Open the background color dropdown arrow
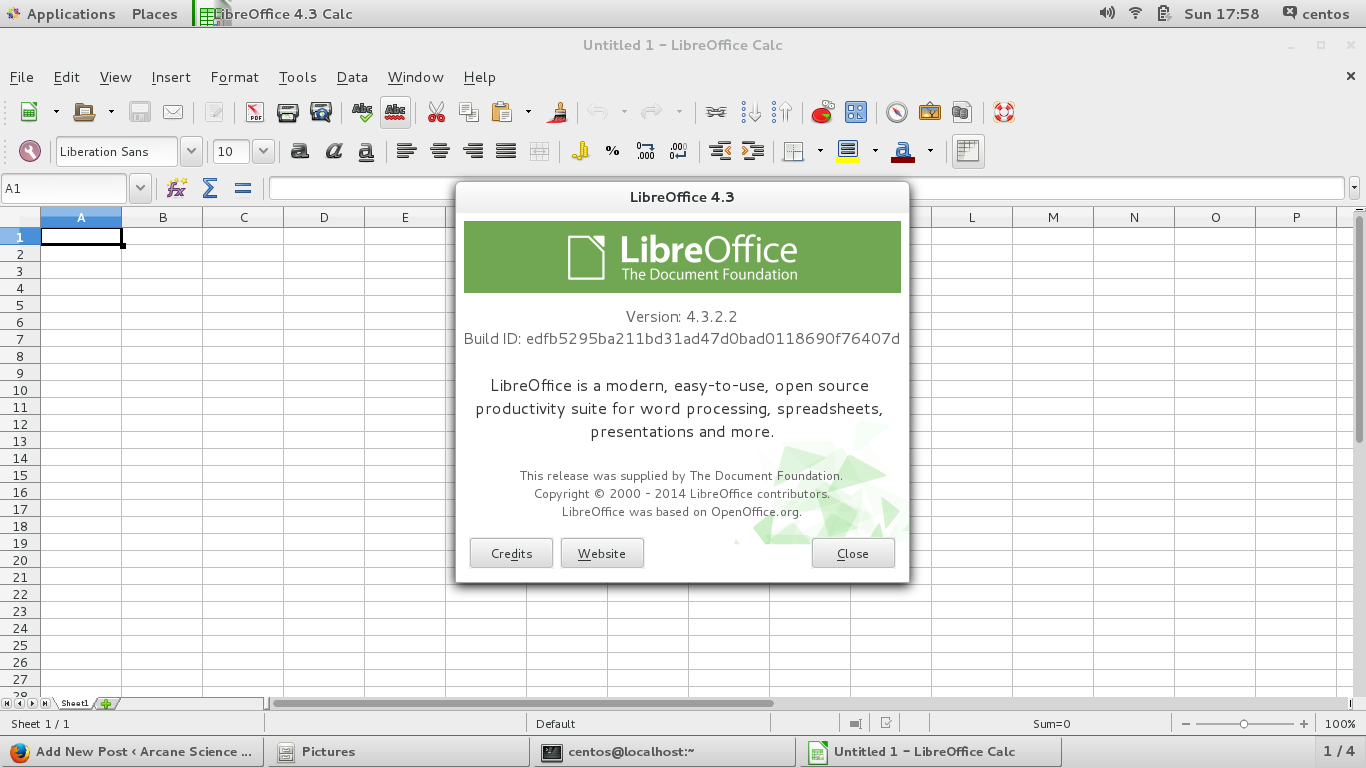The image size is (1366, 768). [x=875, y=151]
